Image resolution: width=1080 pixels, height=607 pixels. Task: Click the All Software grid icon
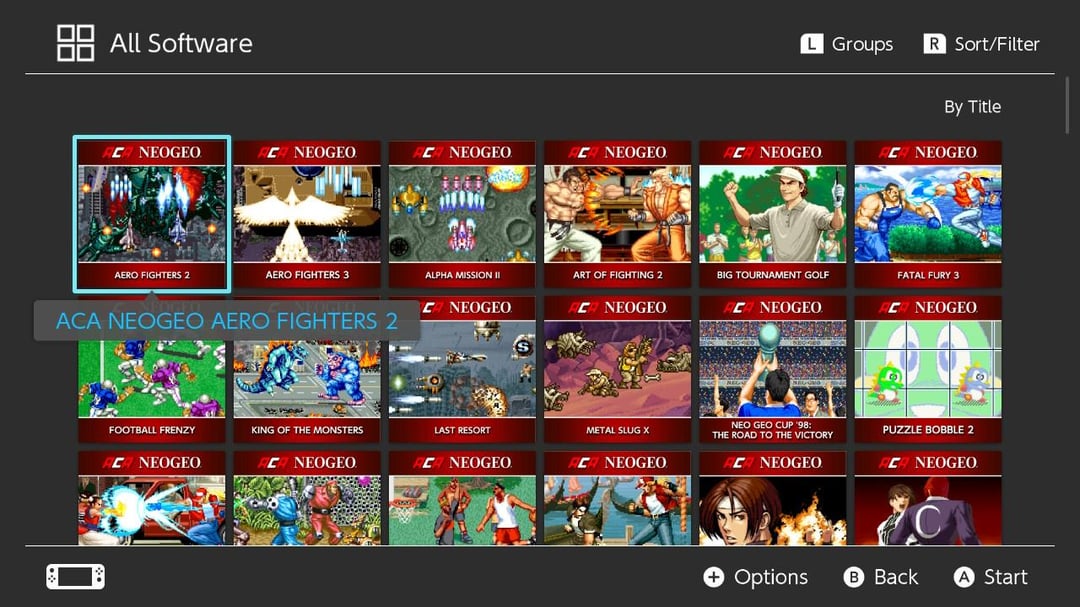click(x=75, y=43)
